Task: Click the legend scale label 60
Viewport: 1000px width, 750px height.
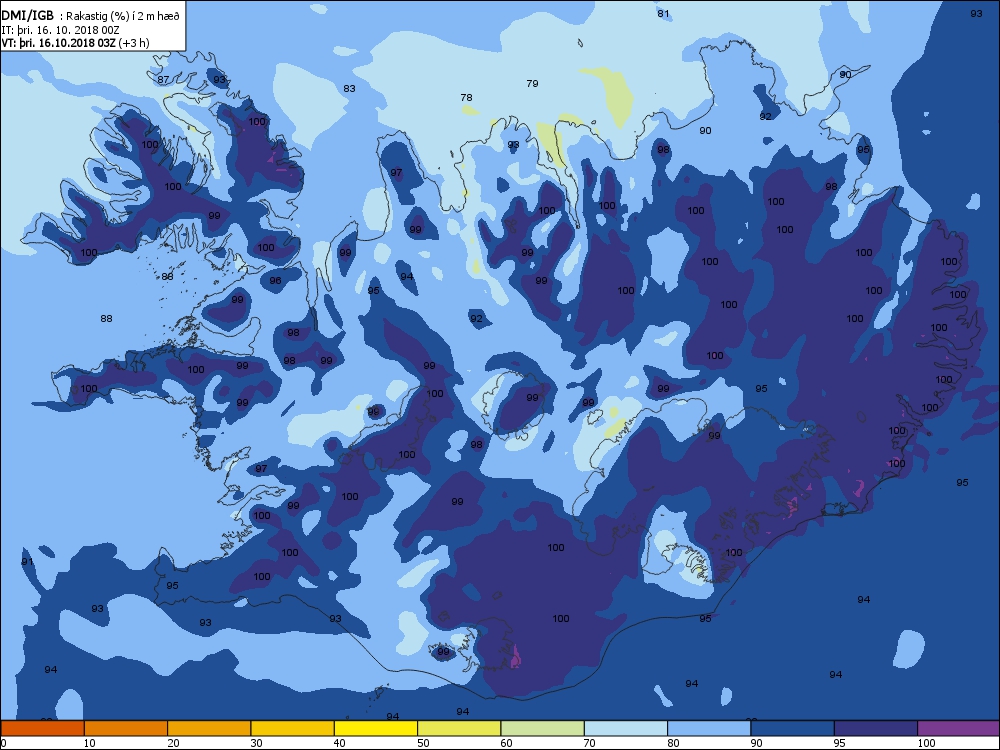Action: click(x=506, y=742)
